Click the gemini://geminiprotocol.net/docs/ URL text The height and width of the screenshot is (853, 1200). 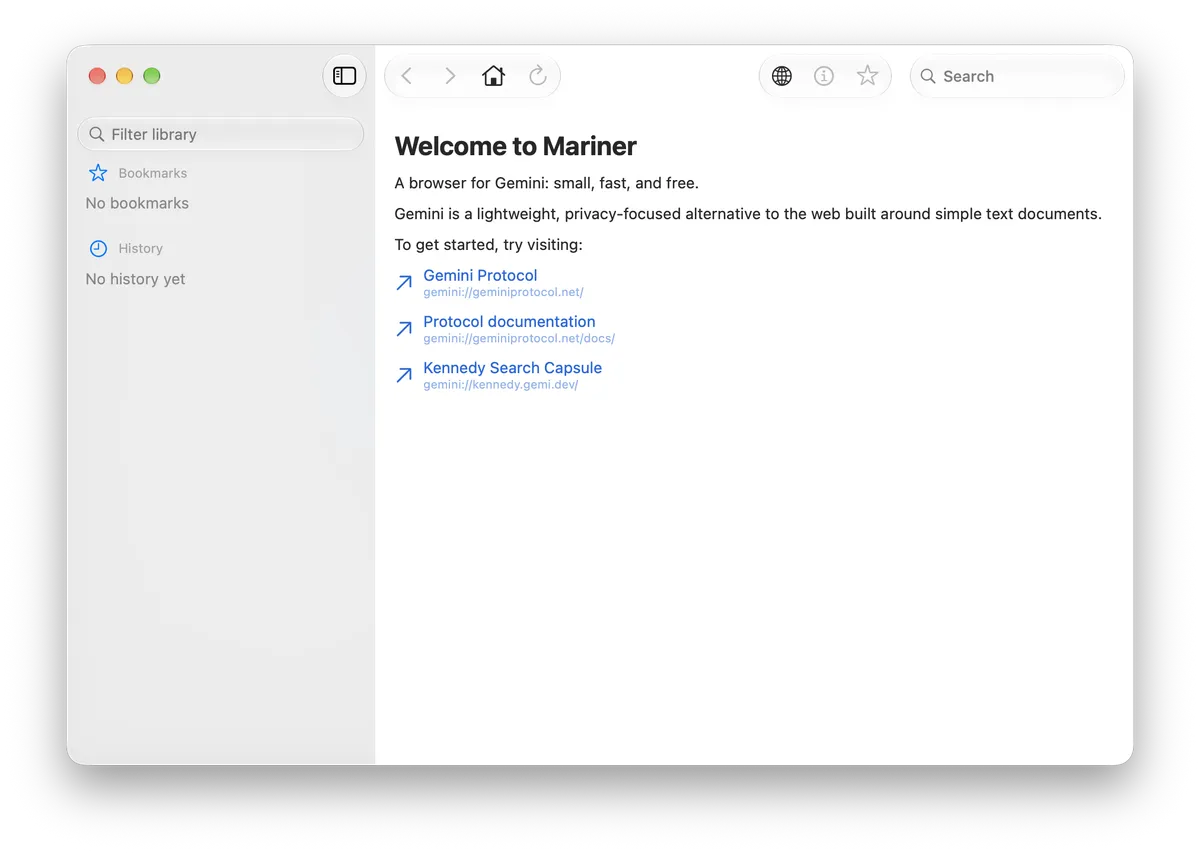click(x=519, y=338)
